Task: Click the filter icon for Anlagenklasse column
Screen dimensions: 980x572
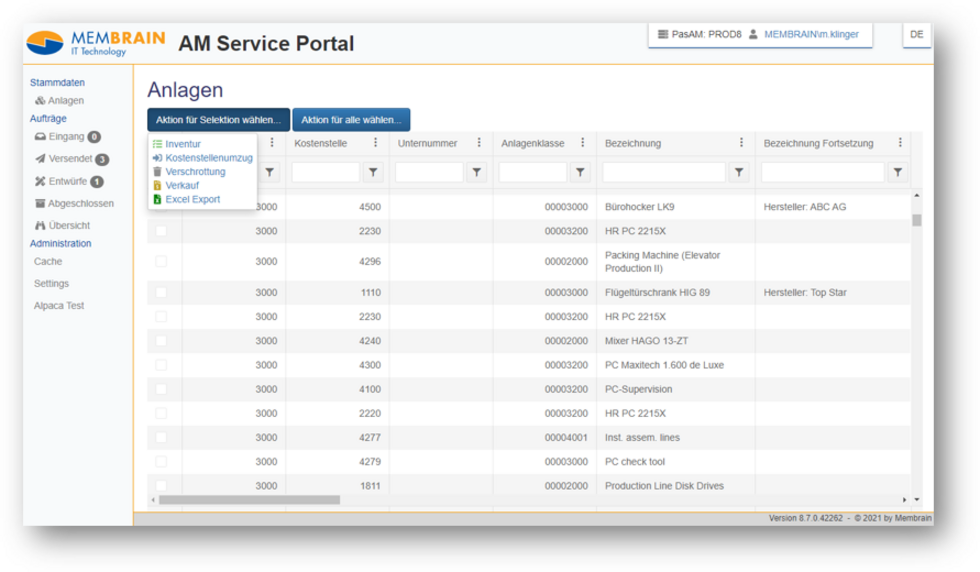Action: (x=580, y=173)
